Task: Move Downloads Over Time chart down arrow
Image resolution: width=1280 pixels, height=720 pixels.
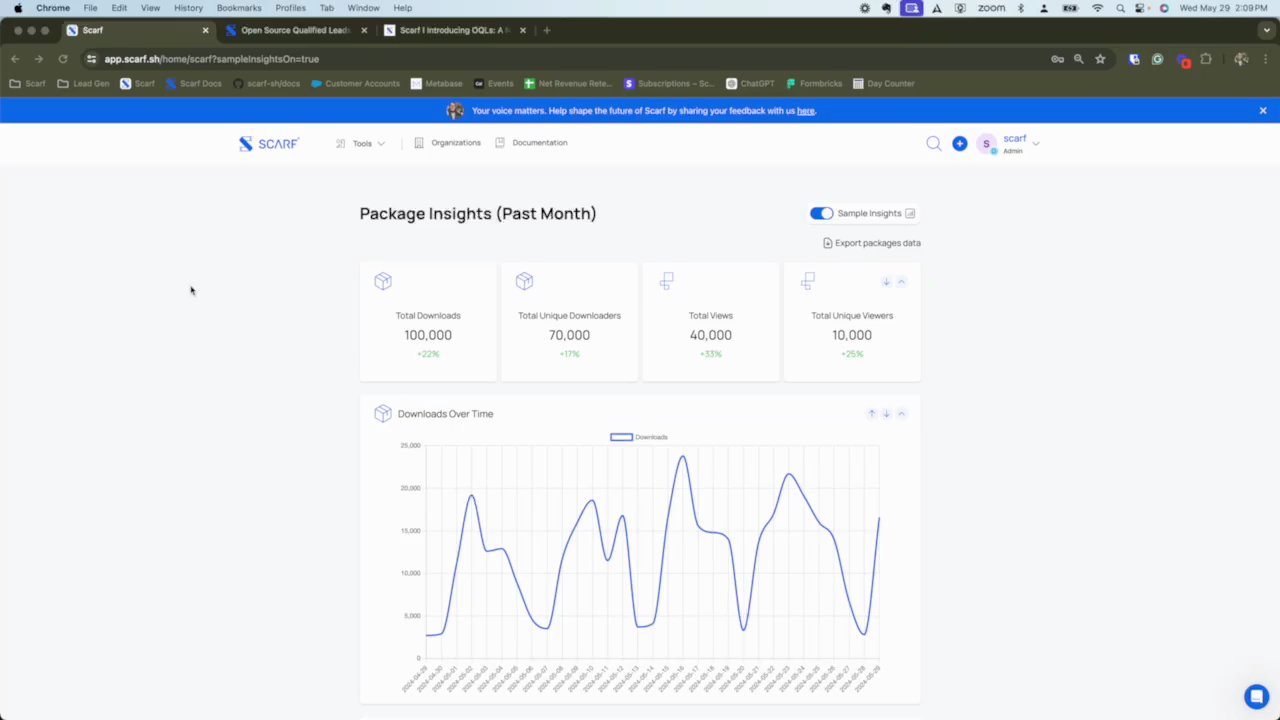Action: [886, 413]
